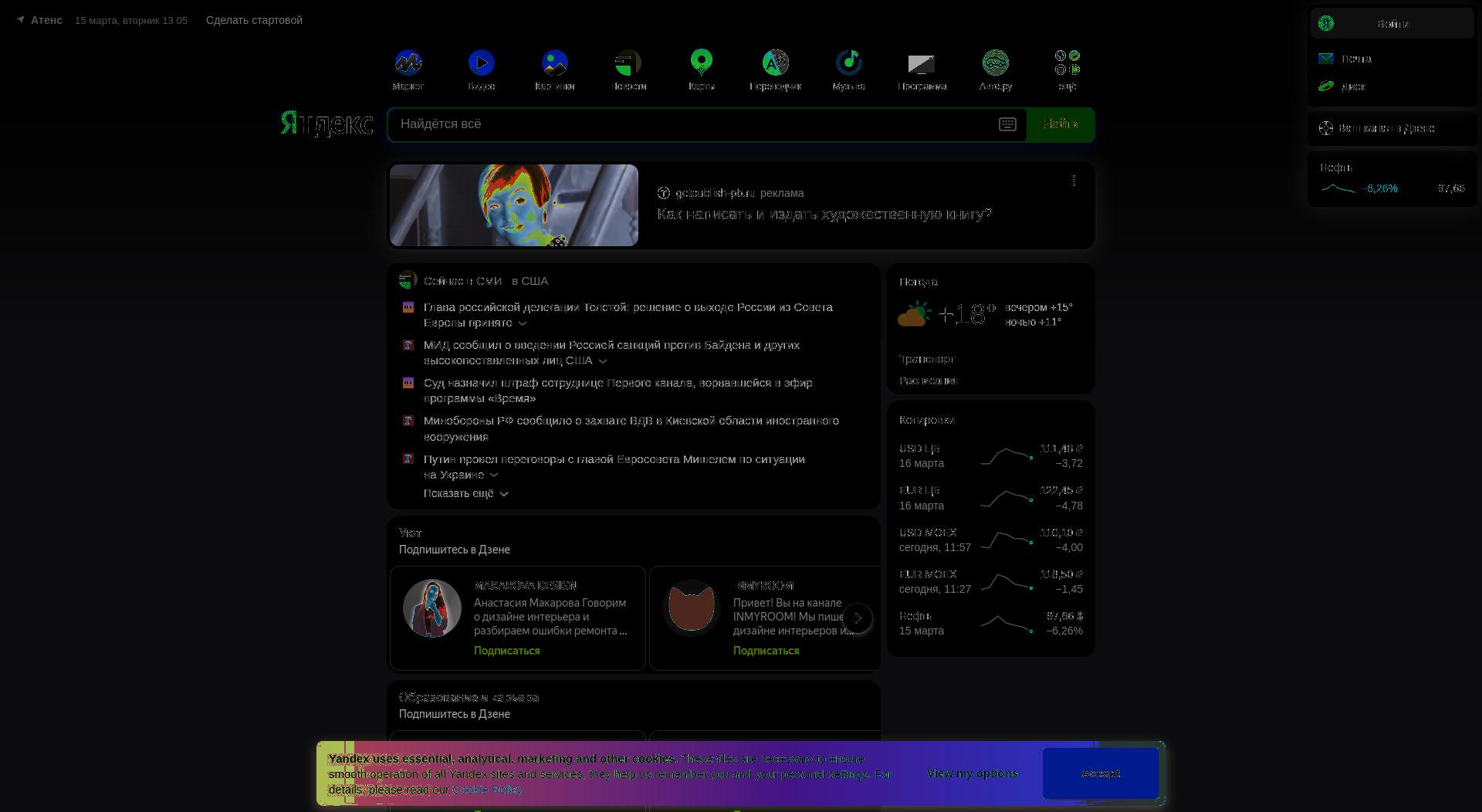The height and width of the screenshot is (812, 1482).
Task: Open the Программа TV service icon
Action: [922, 63]
